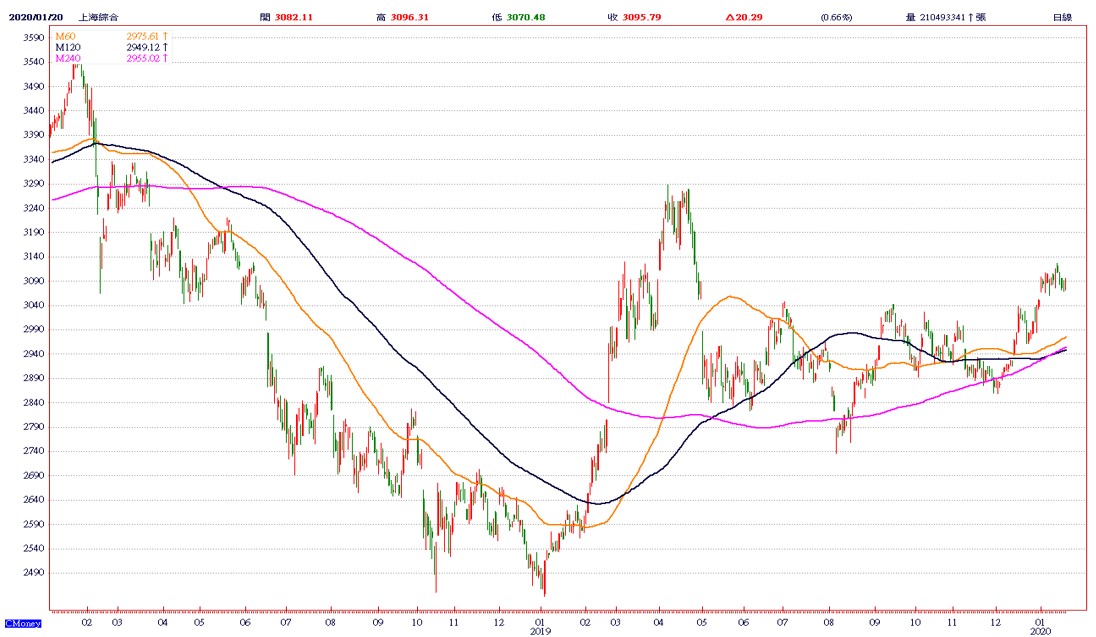
Task: Click the 3590 price axis label
Action: 34,38
